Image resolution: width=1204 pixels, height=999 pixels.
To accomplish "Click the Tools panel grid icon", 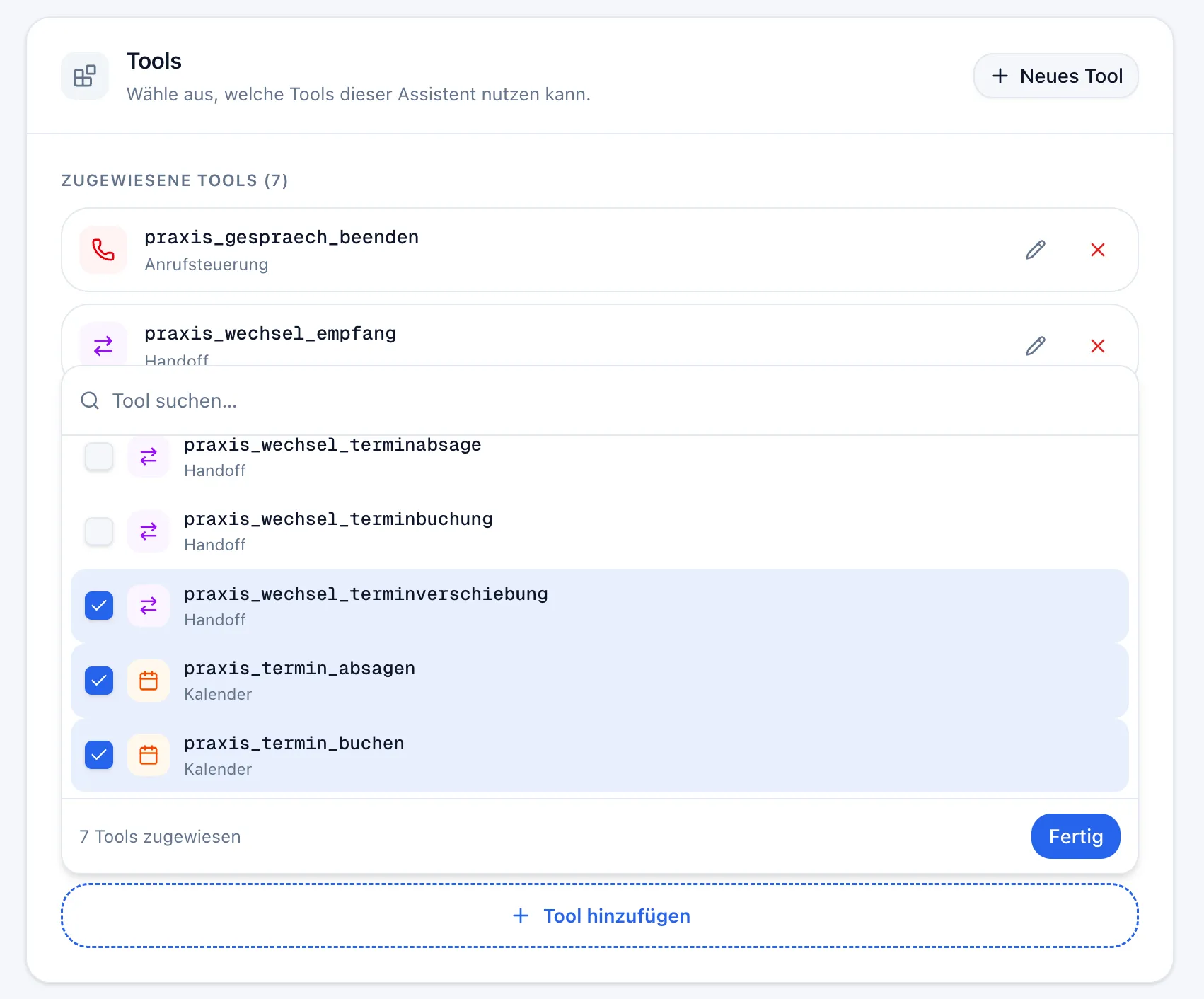I will pyautogui.click(x=85, y=76).
